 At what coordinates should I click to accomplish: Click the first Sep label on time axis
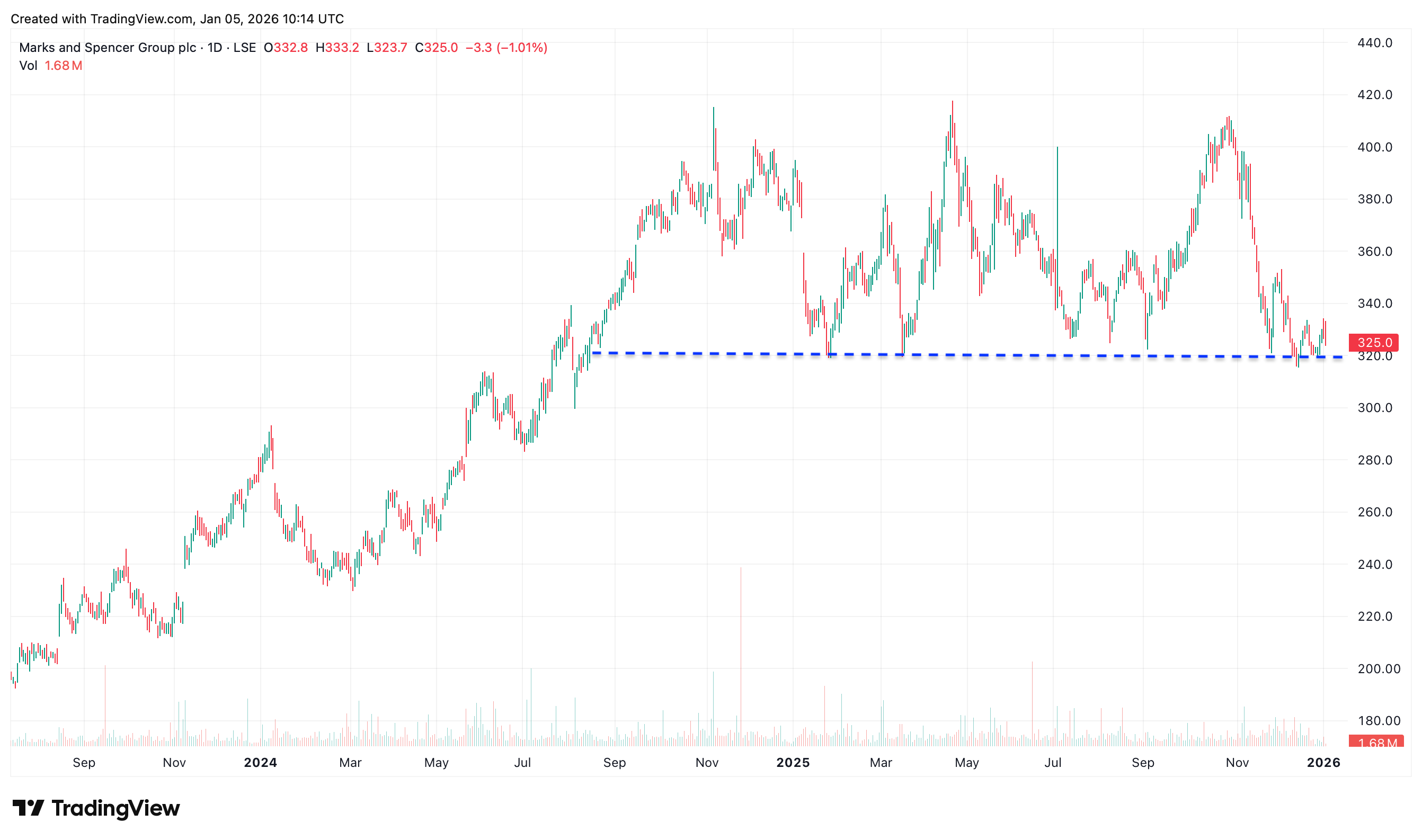pos(84,763)
